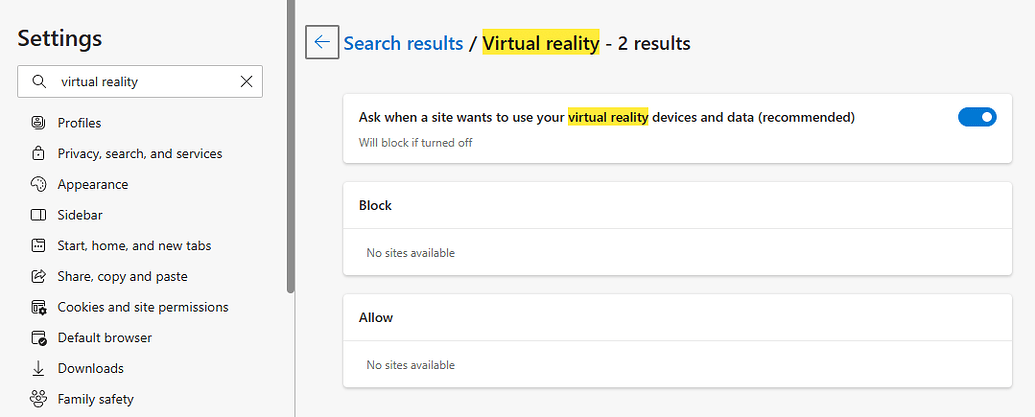
Task: Click the search magnifier icon
Action: coord(39,82)
